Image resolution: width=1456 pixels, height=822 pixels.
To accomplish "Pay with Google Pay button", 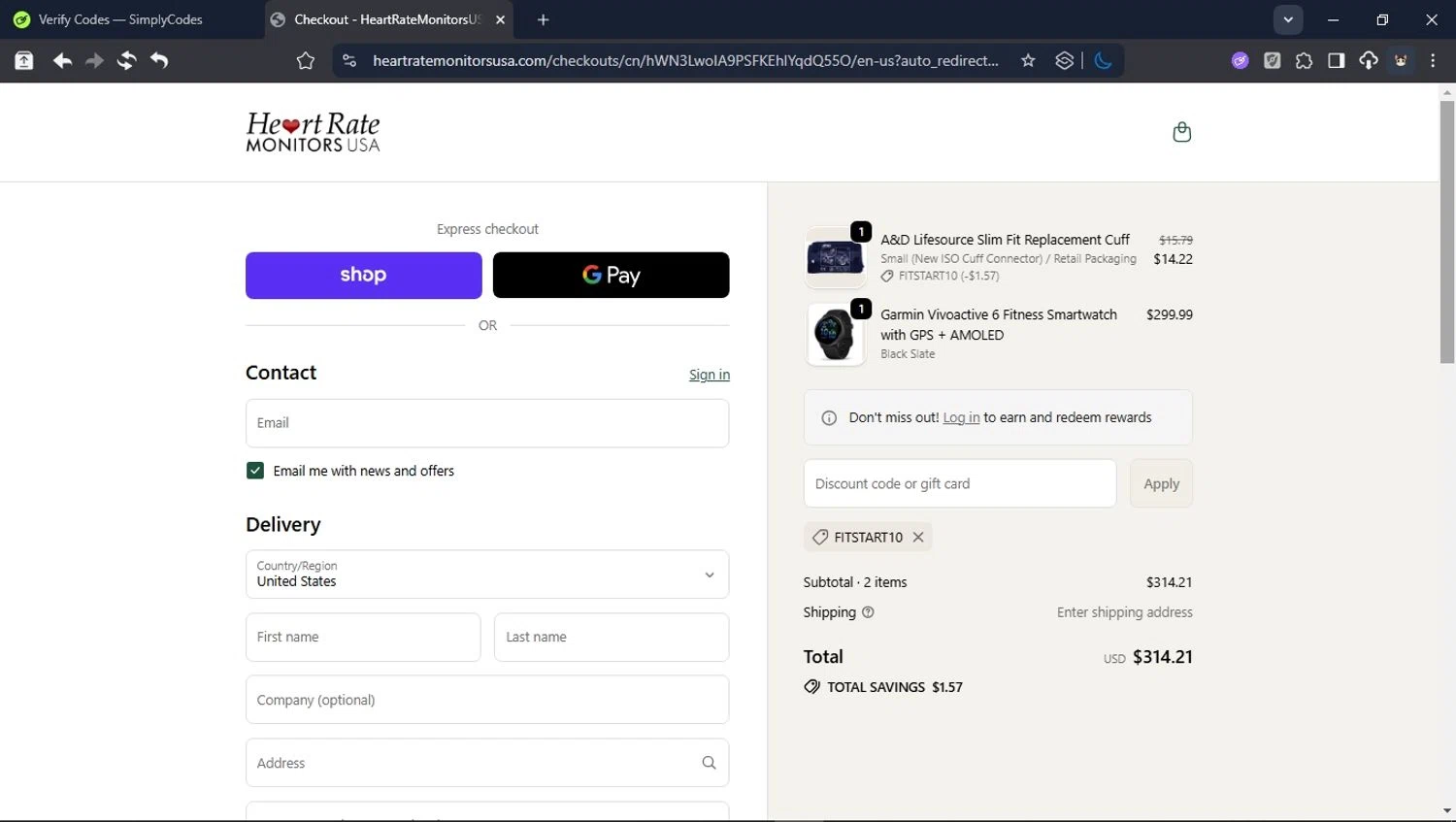I will coord(611,276).
